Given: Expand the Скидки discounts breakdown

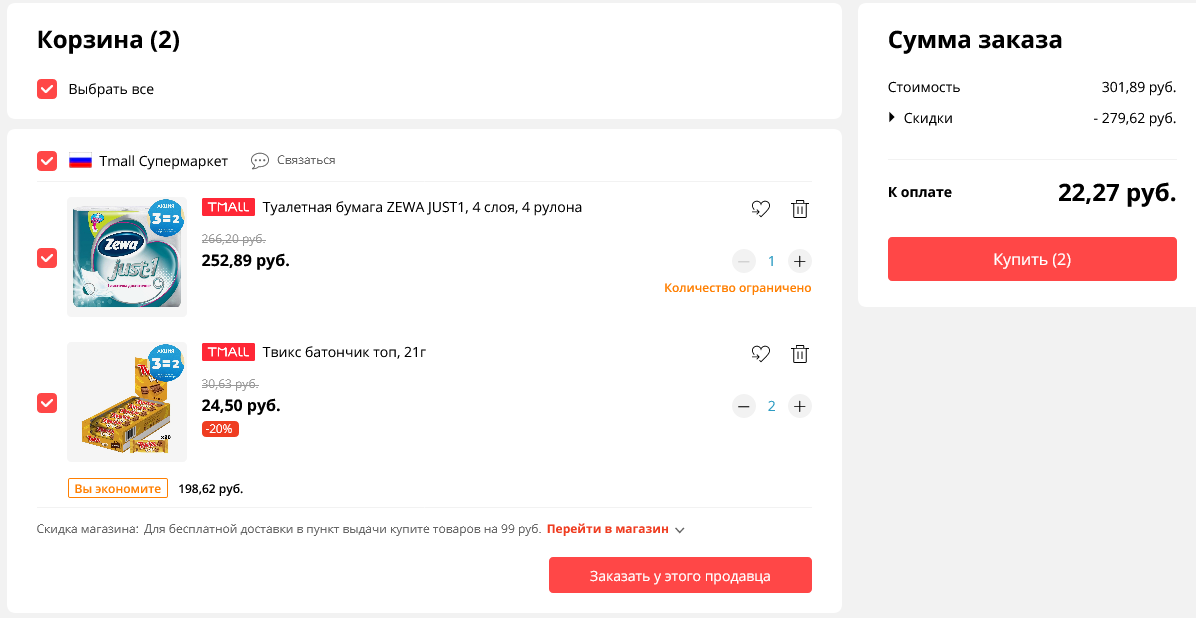Looking at the screenshot, I should pos(892,118).
